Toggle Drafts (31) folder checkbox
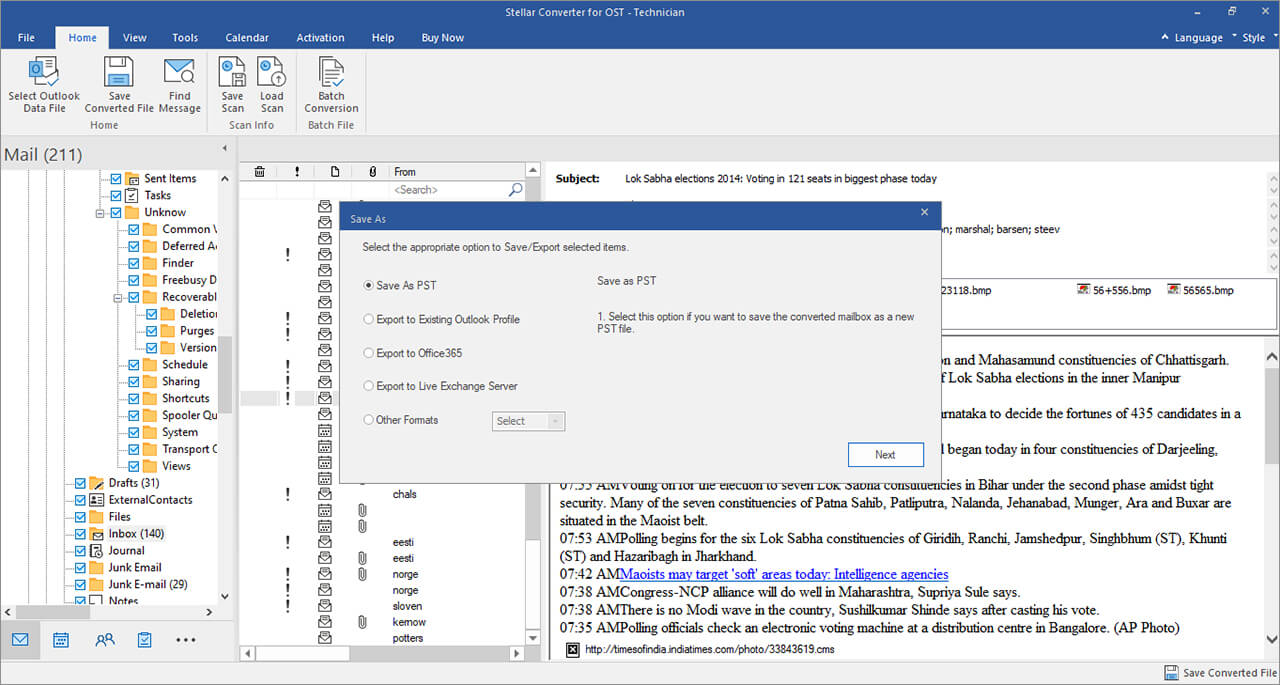The height and width of the screenshot is (685, 1280). [80, 483]
